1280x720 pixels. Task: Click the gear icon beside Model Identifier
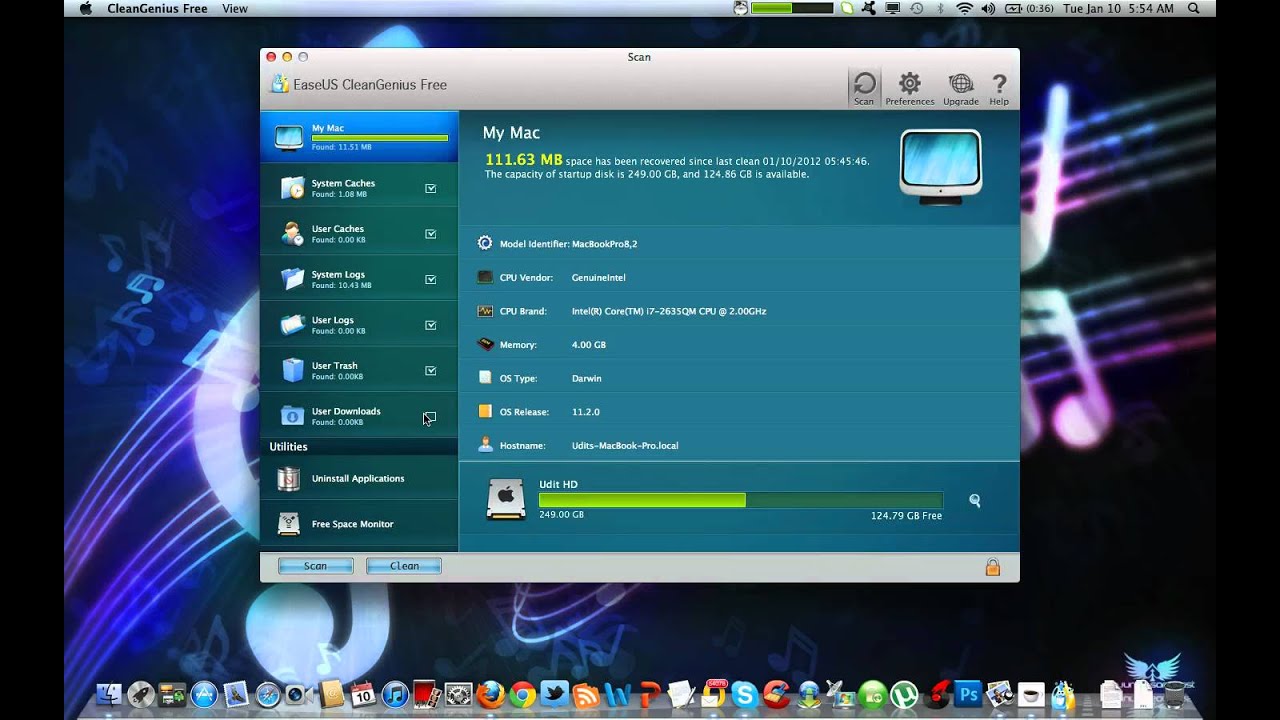pyautogui.click(x=485, y=243)
